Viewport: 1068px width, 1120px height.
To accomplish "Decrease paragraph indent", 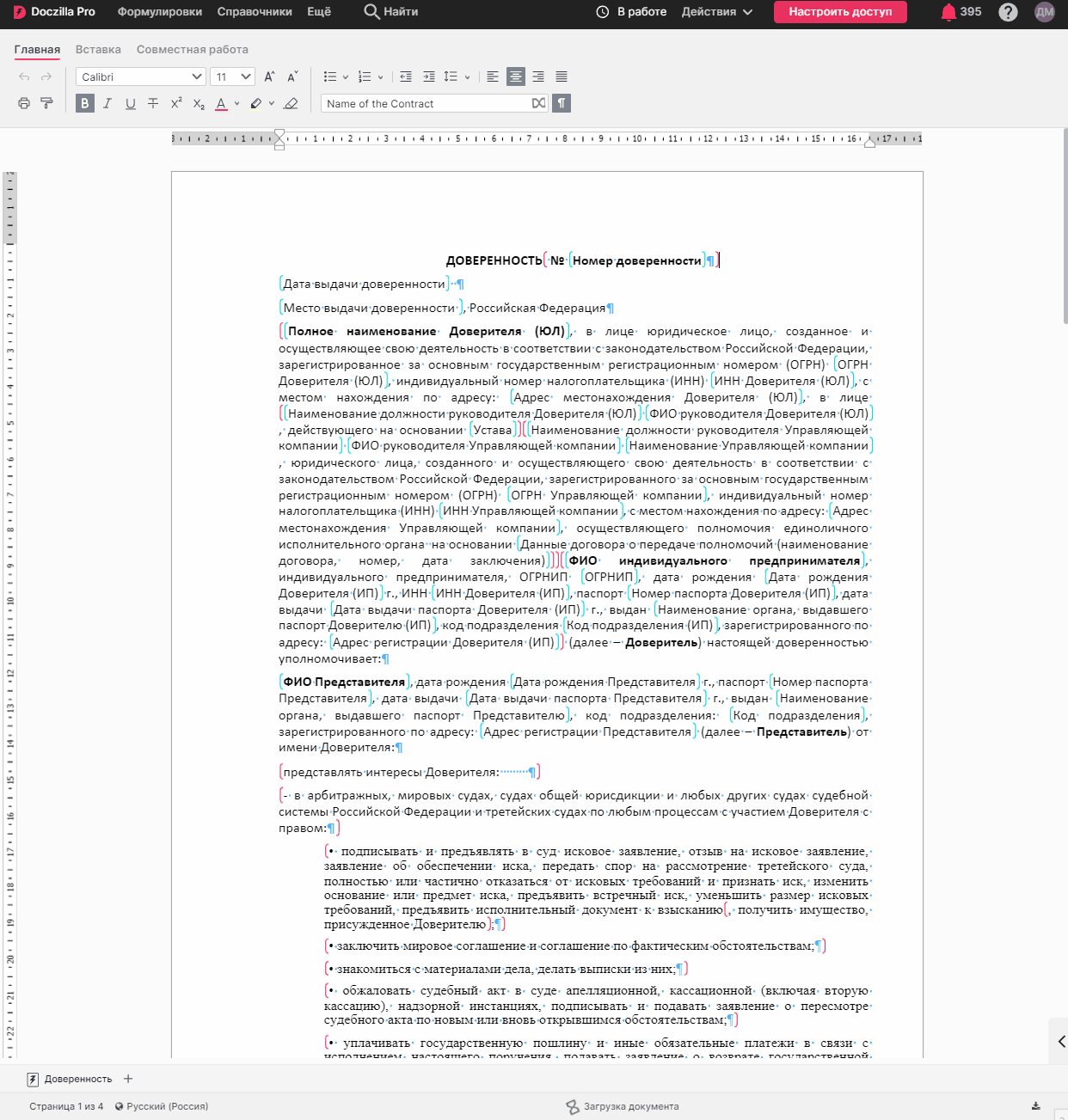I will coord(406,77).
